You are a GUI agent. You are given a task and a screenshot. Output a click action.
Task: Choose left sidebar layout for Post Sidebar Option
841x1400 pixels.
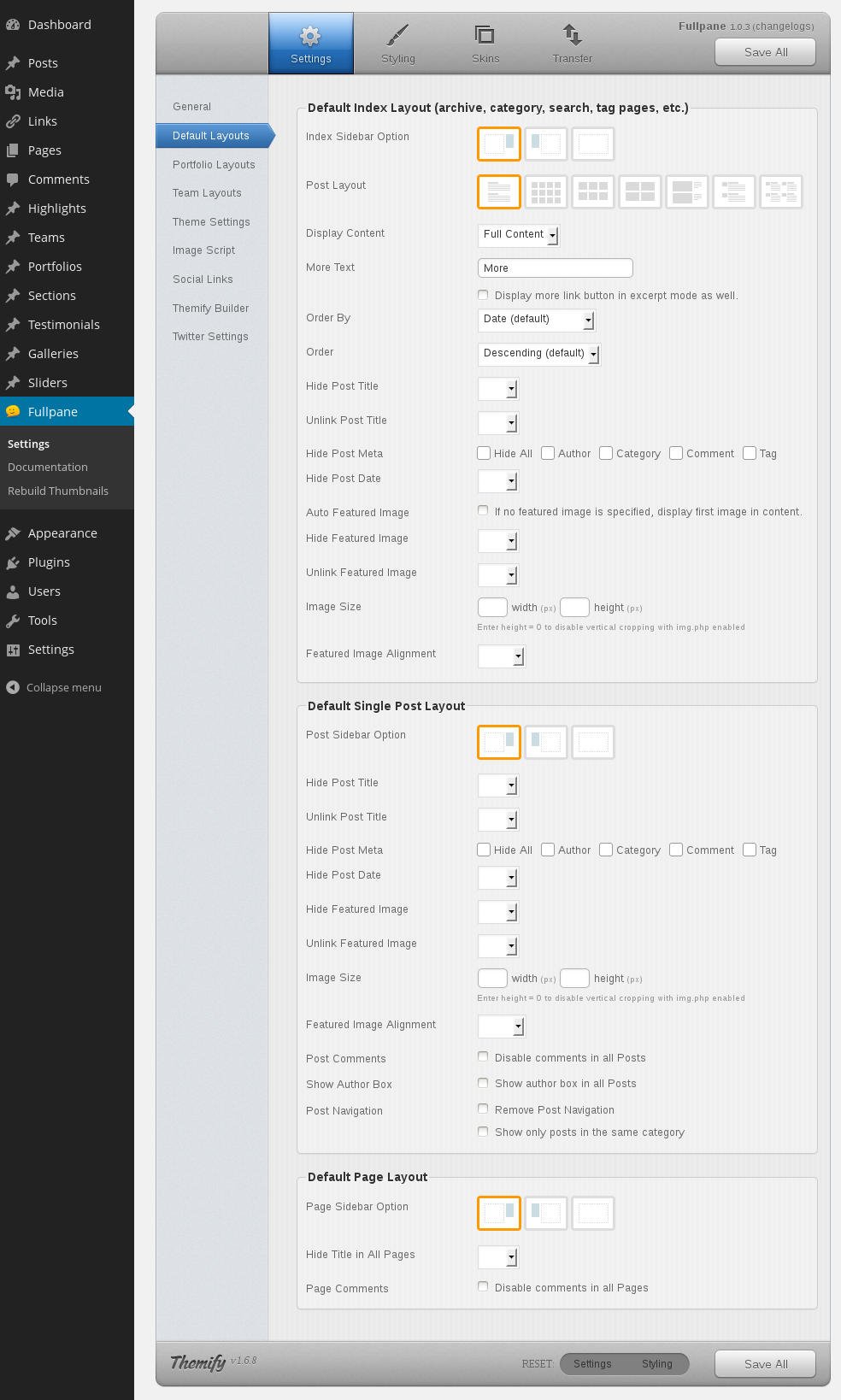point(545,742)
